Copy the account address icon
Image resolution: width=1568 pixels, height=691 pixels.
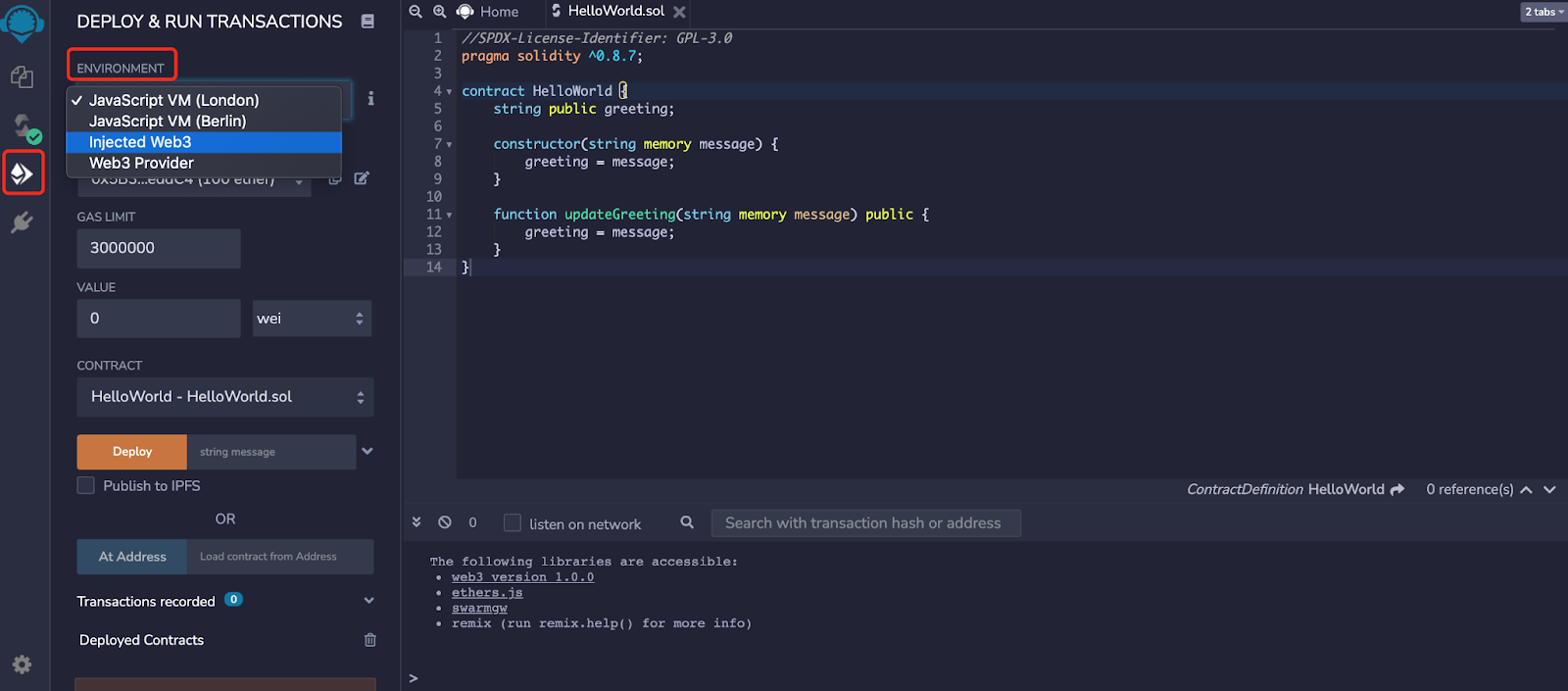click(x=335, y=178)
